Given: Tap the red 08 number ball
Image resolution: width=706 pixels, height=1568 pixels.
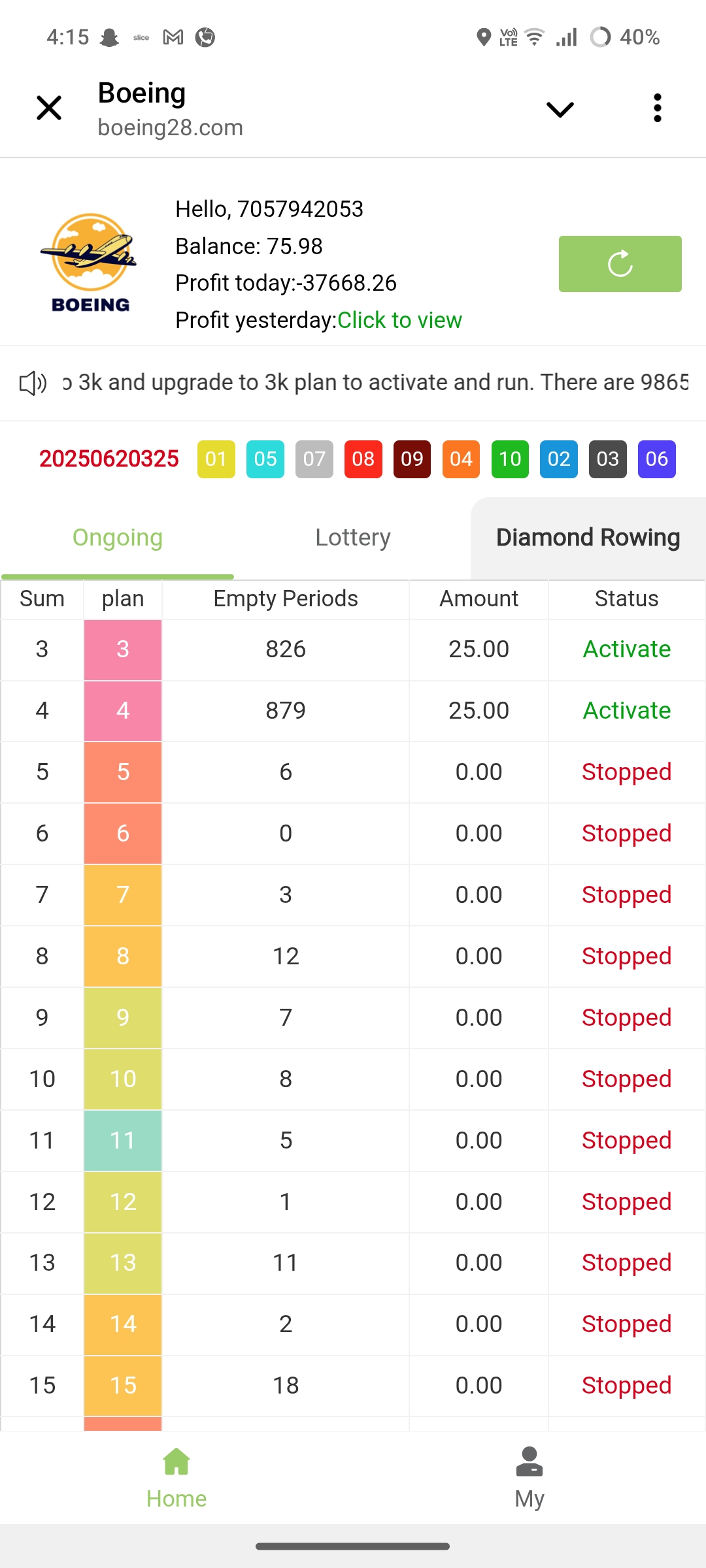Looking at the screenshot, I should pyautogui.click(x=363, y=459).
